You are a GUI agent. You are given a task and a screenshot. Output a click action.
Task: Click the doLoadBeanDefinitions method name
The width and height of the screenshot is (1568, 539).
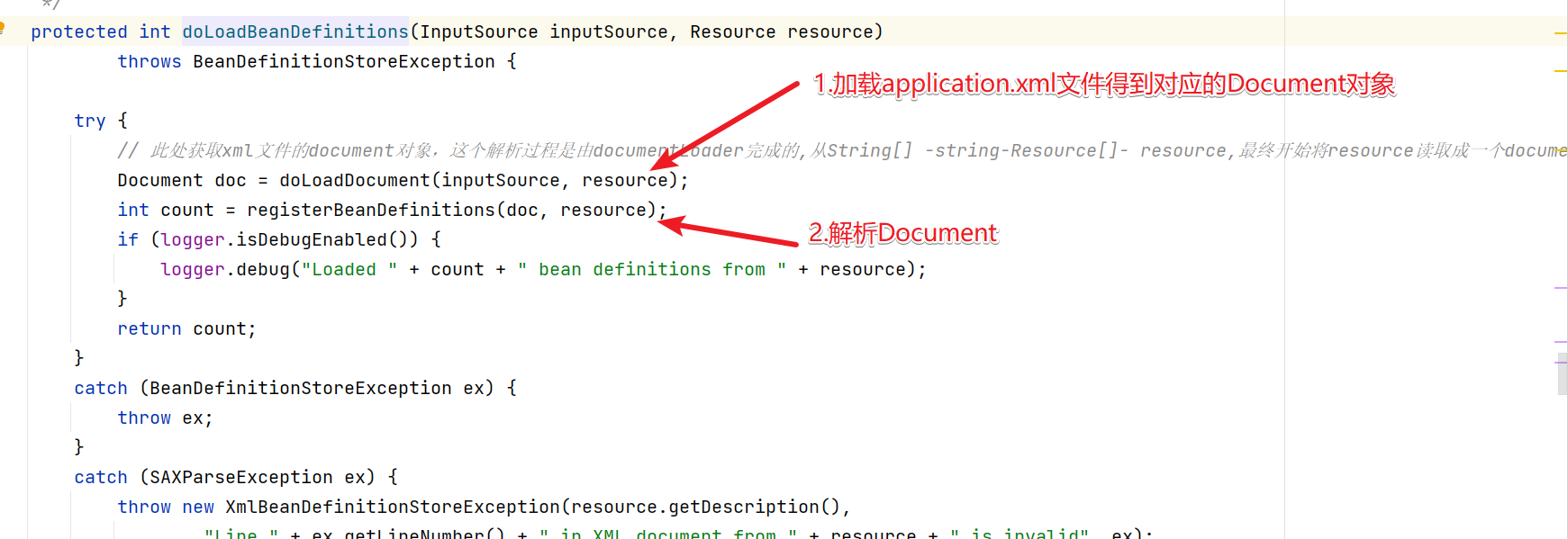point(295,31)
